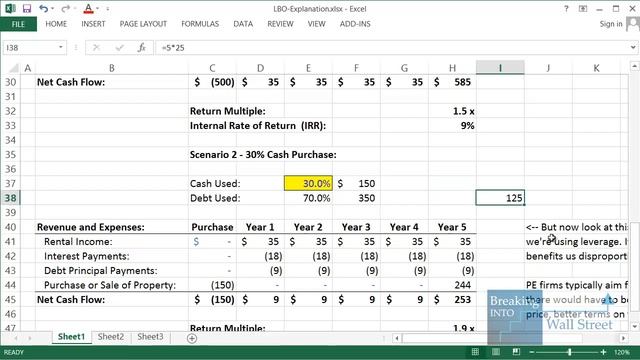
Task: Click the Year 5 net cash flow 253 cell
Action: pyautogui.click(x=452, y=300)
